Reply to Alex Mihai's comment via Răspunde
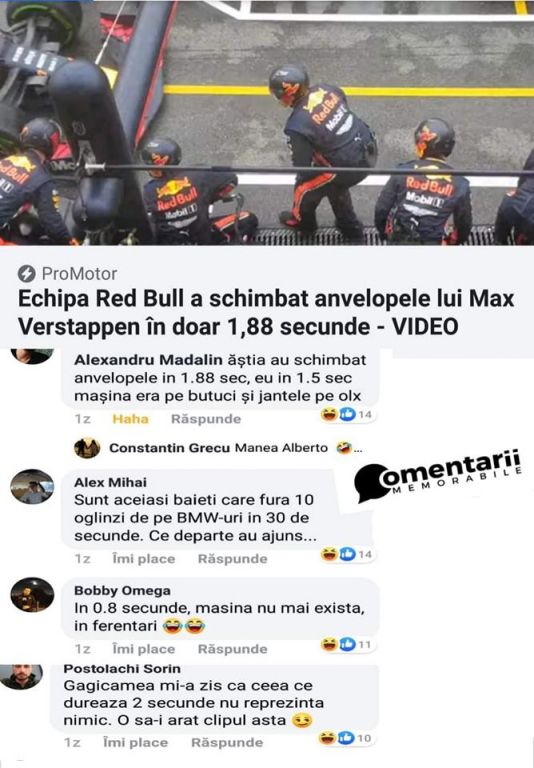Image resolution: width=534 pixels, height=768 pixels. coord(233,559)
